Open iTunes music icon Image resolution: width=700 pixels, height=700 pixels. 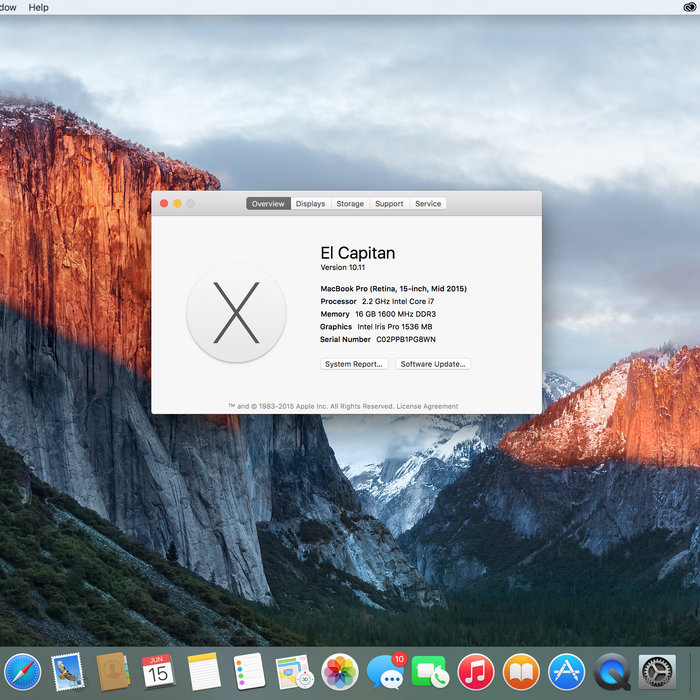[475, 672]
